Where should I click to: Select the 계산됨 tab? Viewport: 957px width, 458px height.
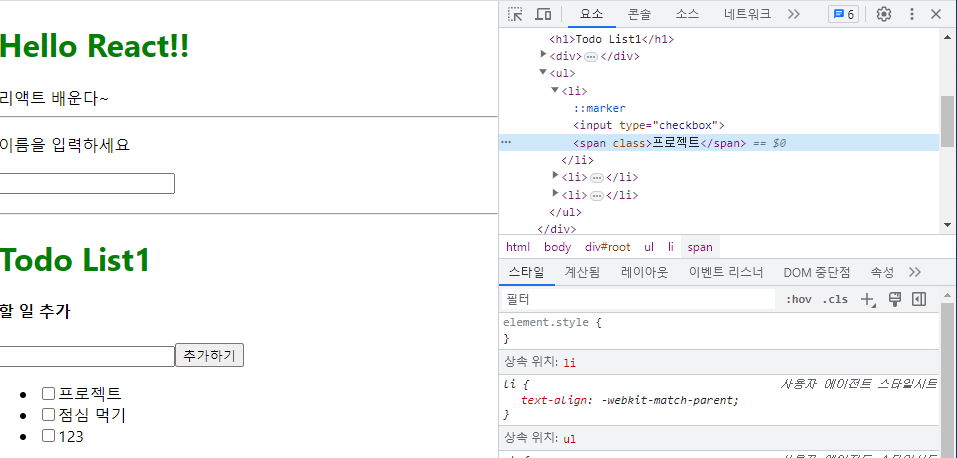click(582, 272)
